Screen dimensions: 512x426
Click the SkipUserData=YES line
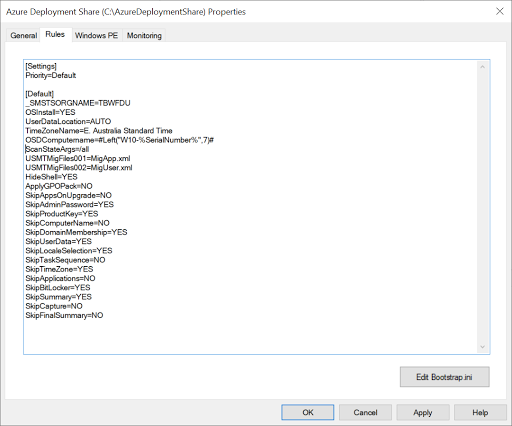[58, 241]
